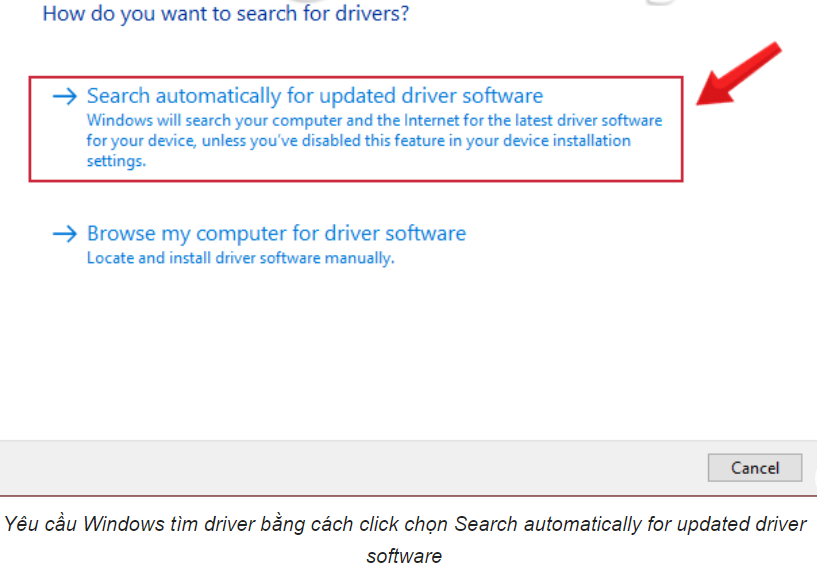The image size is (817, 572).
Task: Click the arrow icon beside Browse my computer
Action: tap(65, 234)
